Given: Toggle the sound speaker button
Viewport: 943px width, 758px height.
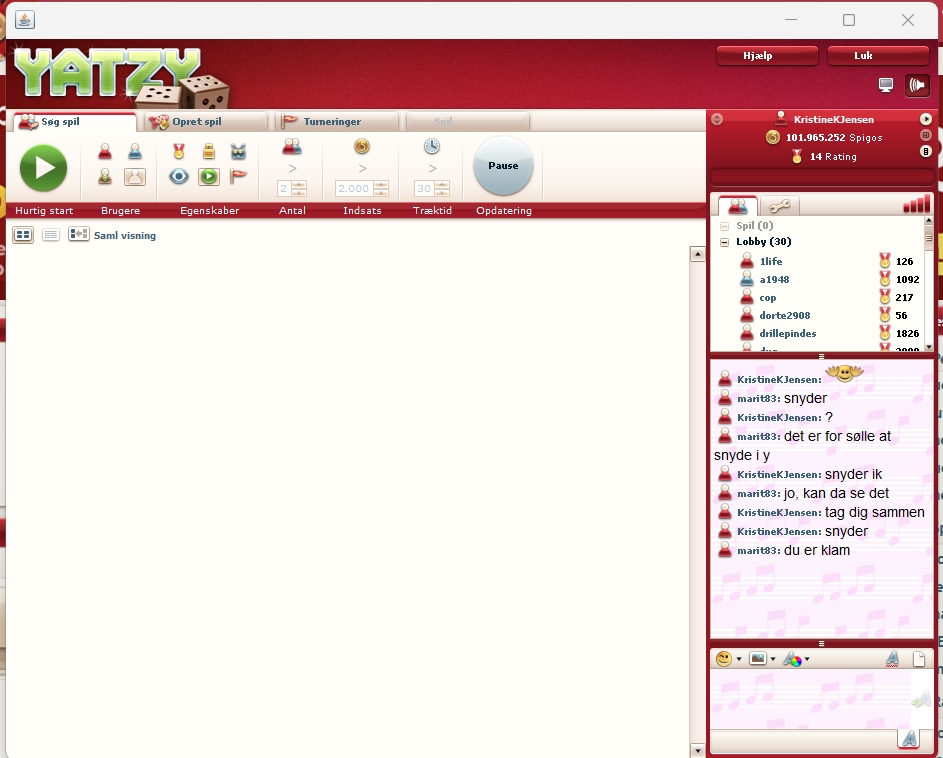Looking at the screenshot, I should [x=917, y=85].
